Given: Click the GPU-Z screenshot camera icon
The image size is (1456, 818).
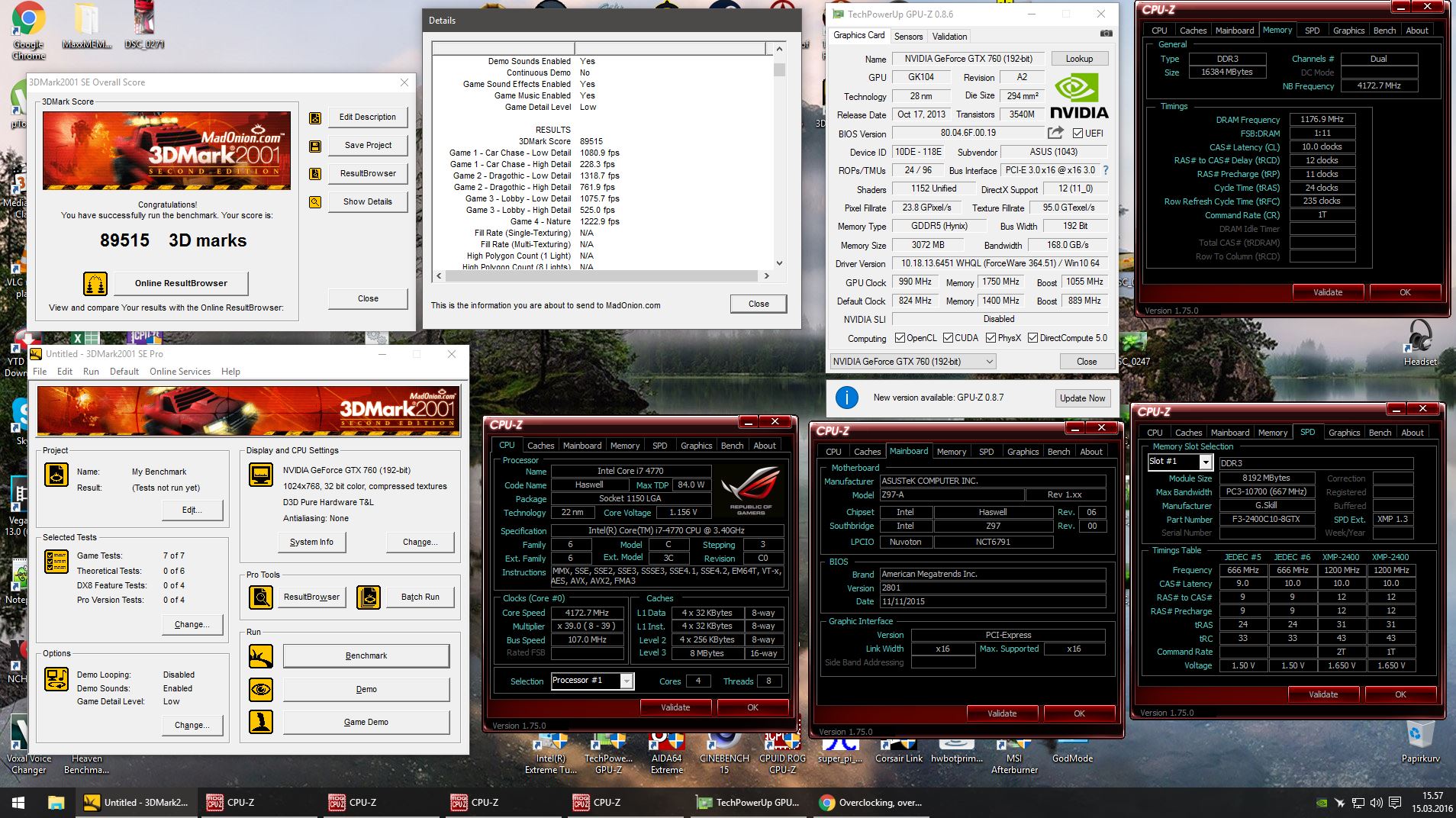Looking at the screenshot, I should tap(1106, 34).
